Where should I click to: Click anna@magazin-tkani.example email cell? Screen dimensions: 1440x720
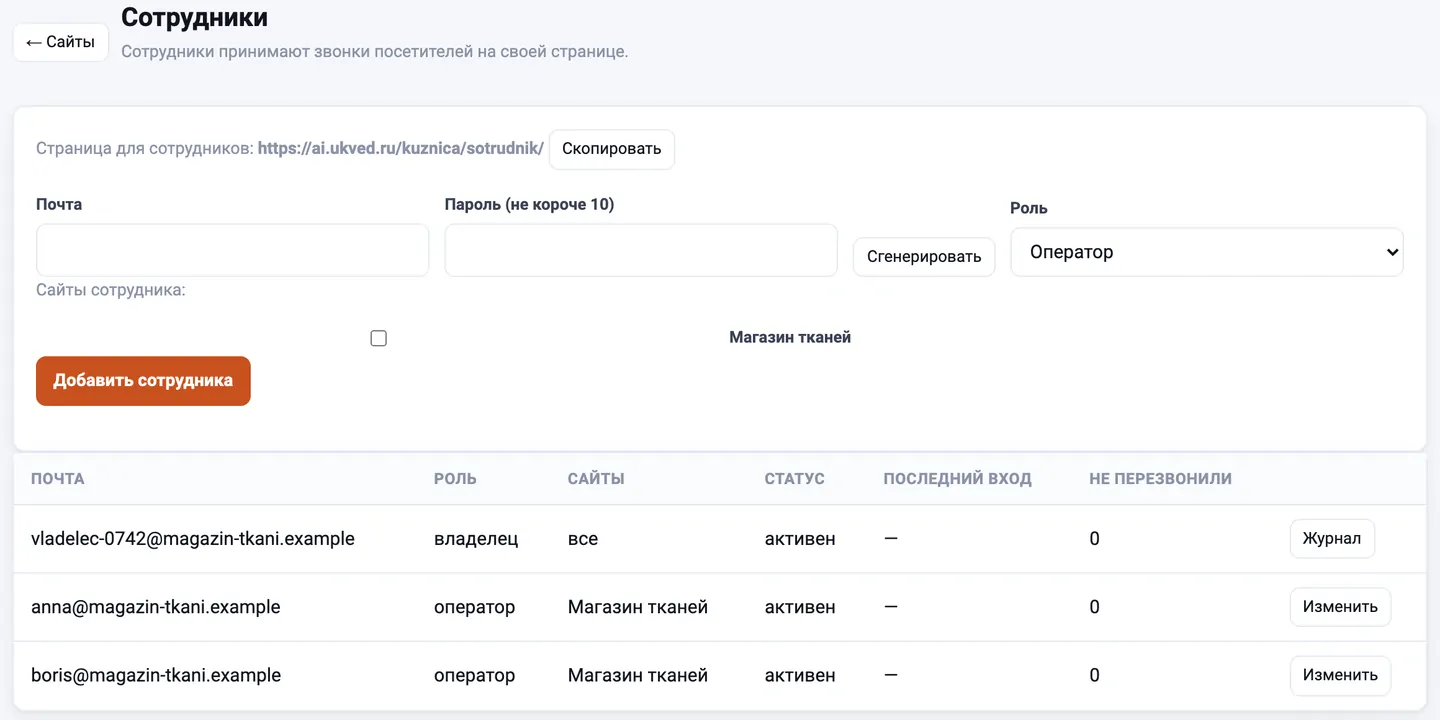156,607
